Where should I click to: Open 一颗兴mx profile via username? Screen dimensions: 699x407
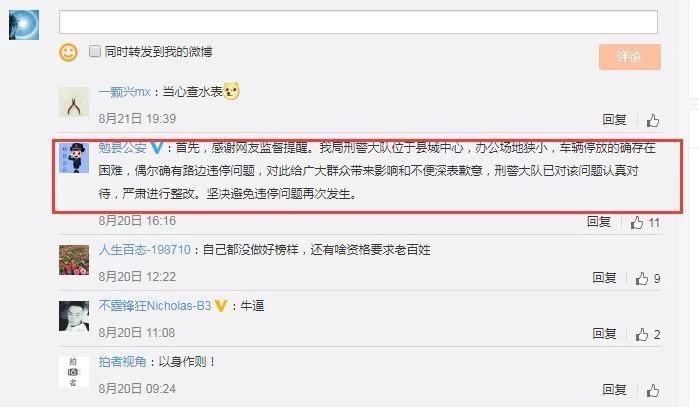point(124,92)
